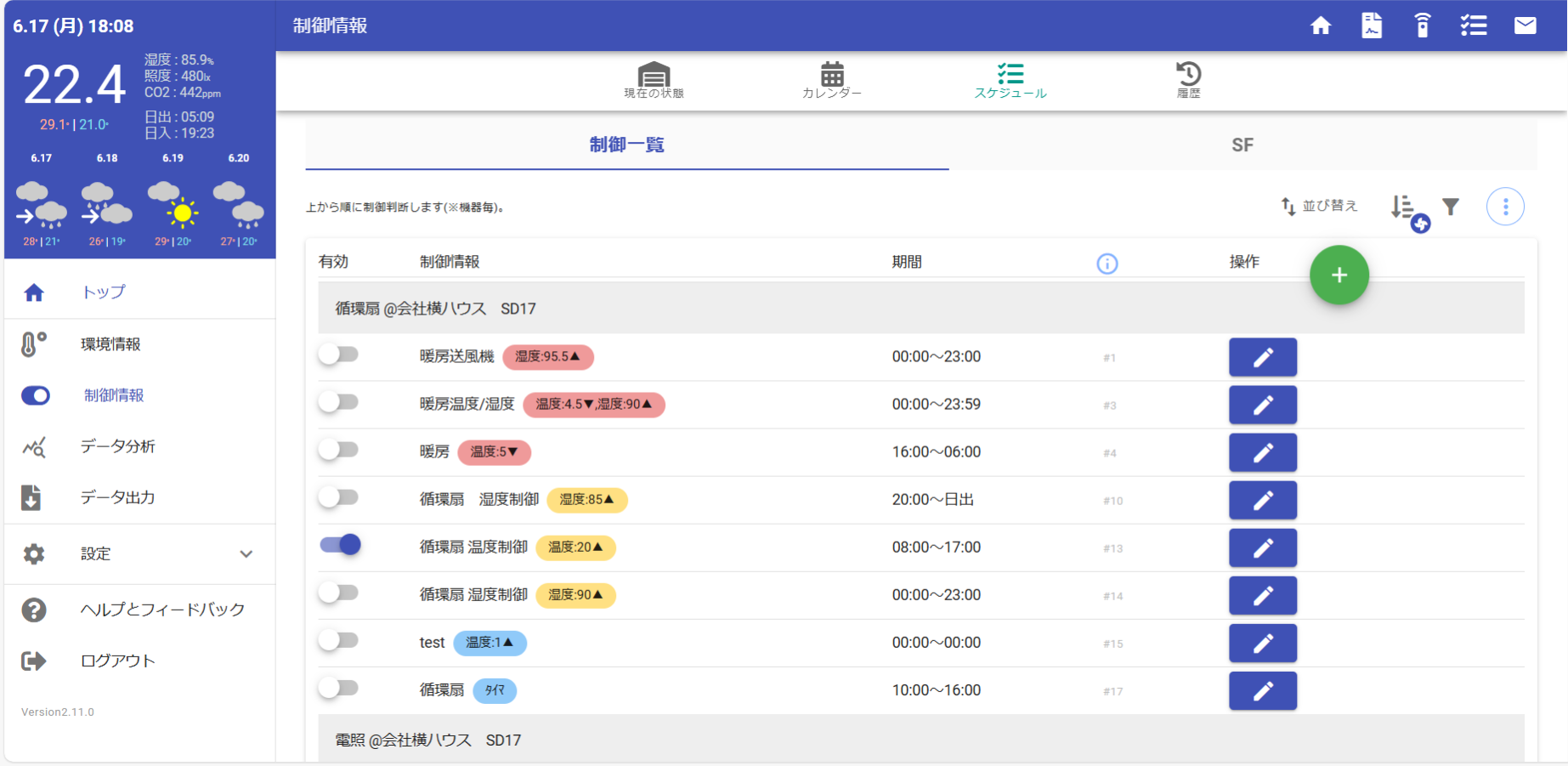Disable the 循環扇 温度:20 control toggle
1568x766 pixels.
[x=341, y=544]
